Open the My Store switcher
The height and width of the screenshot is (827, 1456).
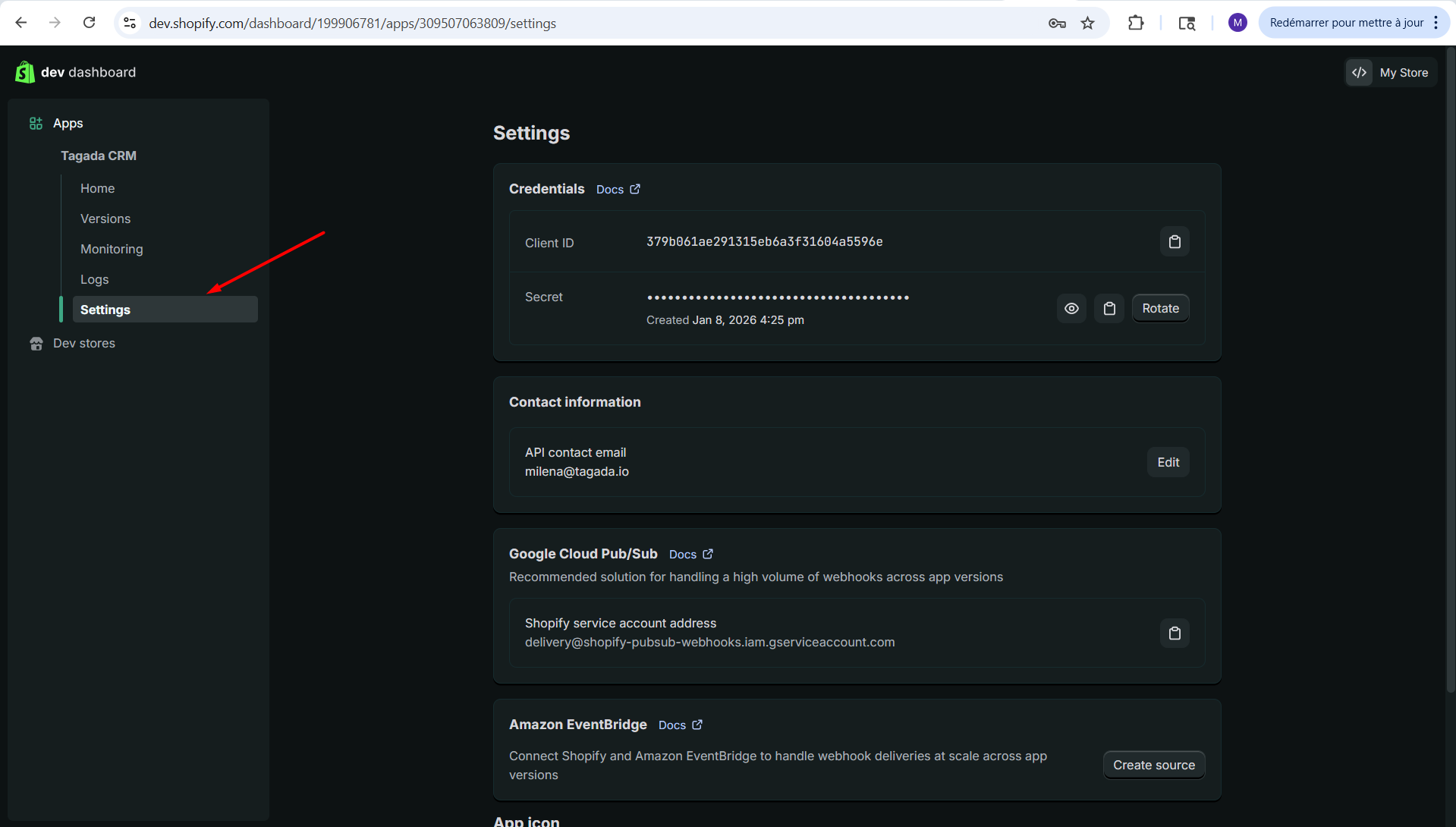[1391, 73]
